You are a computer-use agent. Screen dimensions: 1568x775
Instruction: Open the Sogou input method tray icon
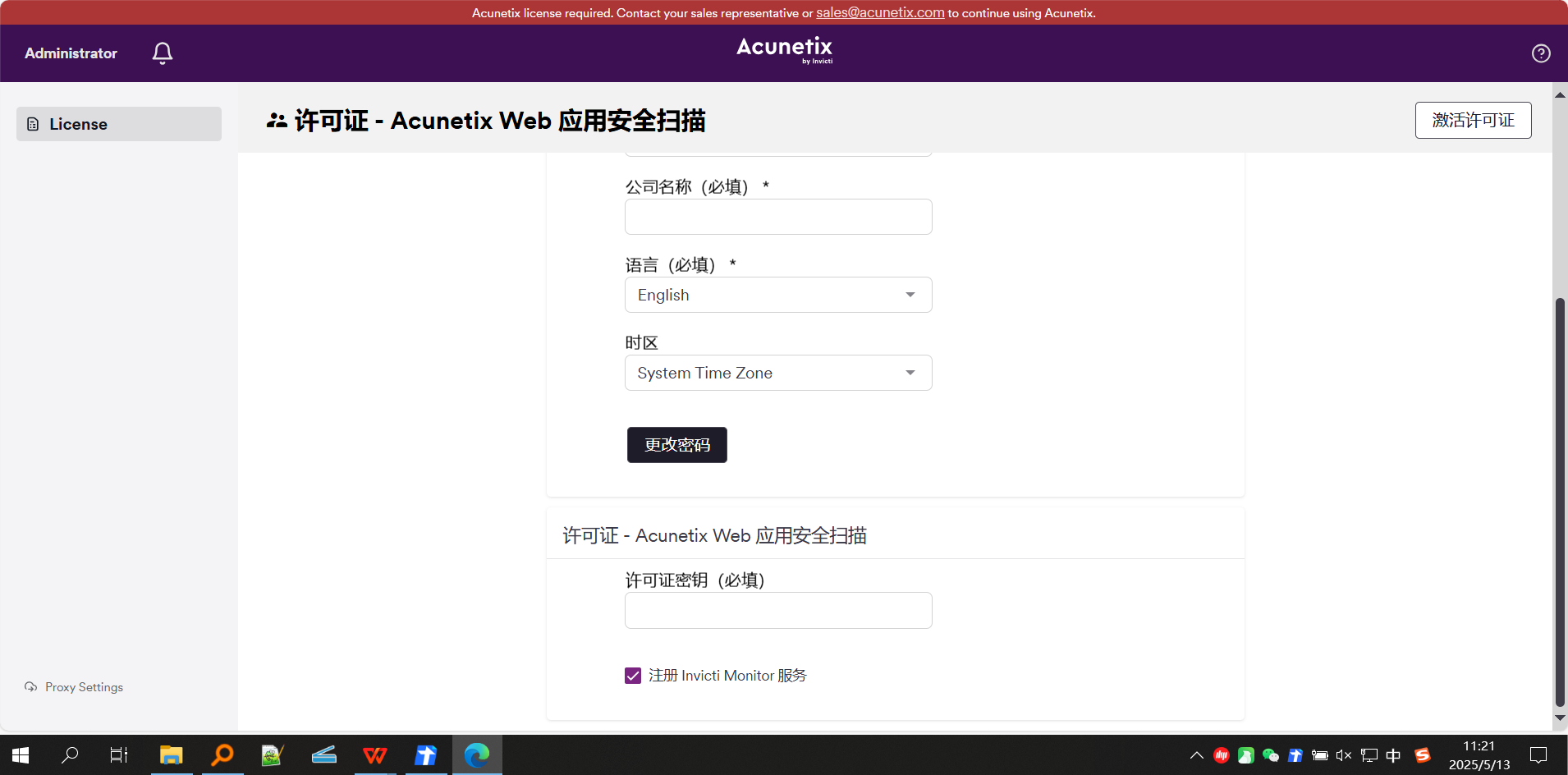(x=1423, y=755)
